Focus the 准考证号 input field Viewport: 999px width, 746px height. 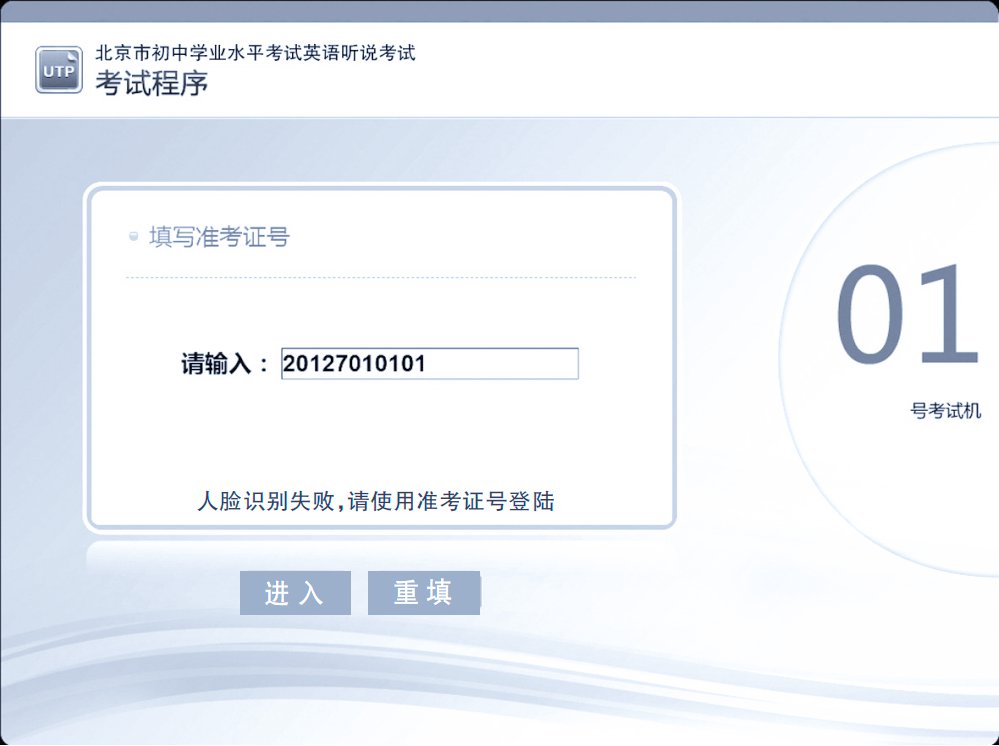click(x=429, y=364)
